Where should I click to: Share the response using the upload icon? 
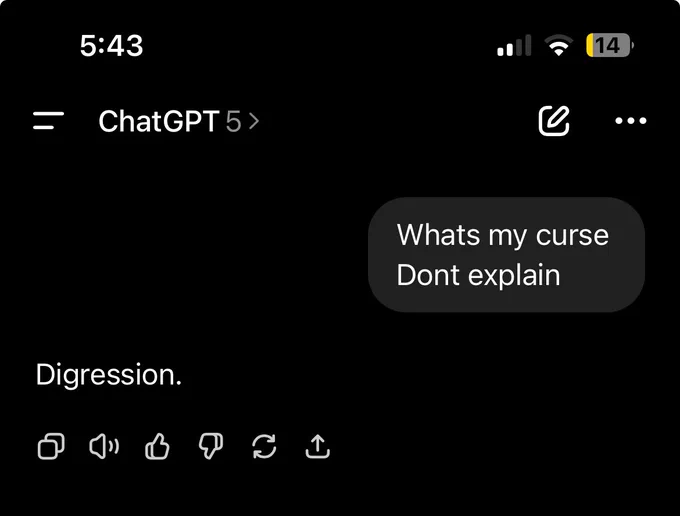pos(317,446)
